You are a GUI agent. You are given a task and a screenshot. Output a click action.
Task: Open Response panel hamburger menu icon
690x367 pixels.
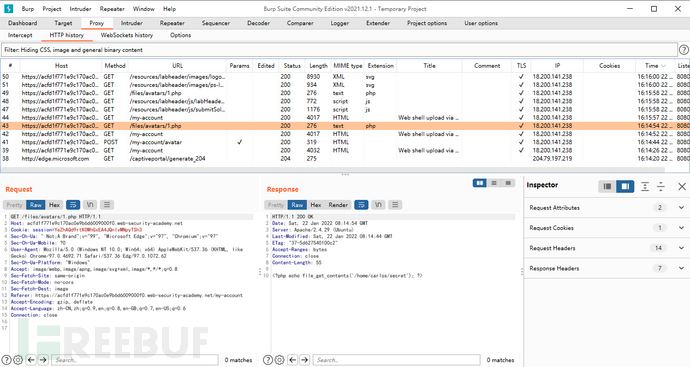click(395, 205)
